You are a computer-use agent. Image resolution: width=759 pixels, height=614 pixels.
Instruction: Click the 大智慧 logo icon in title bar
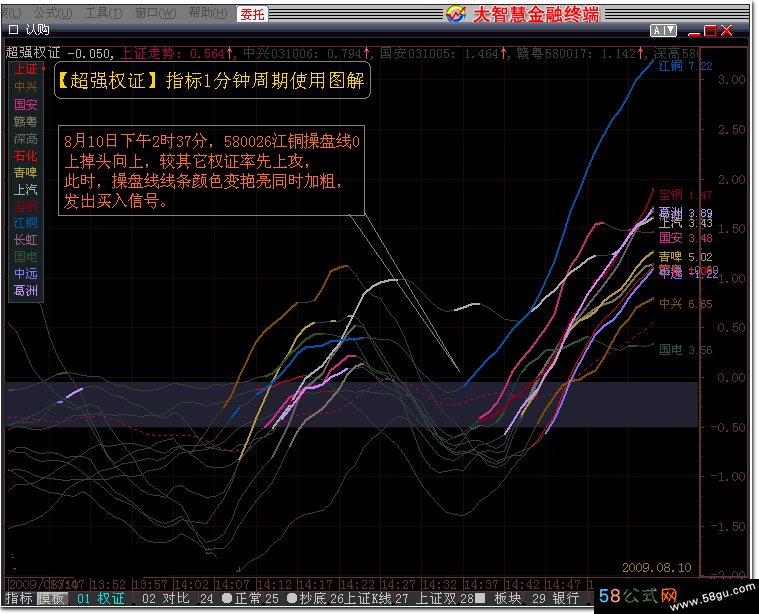pos(456,14)
